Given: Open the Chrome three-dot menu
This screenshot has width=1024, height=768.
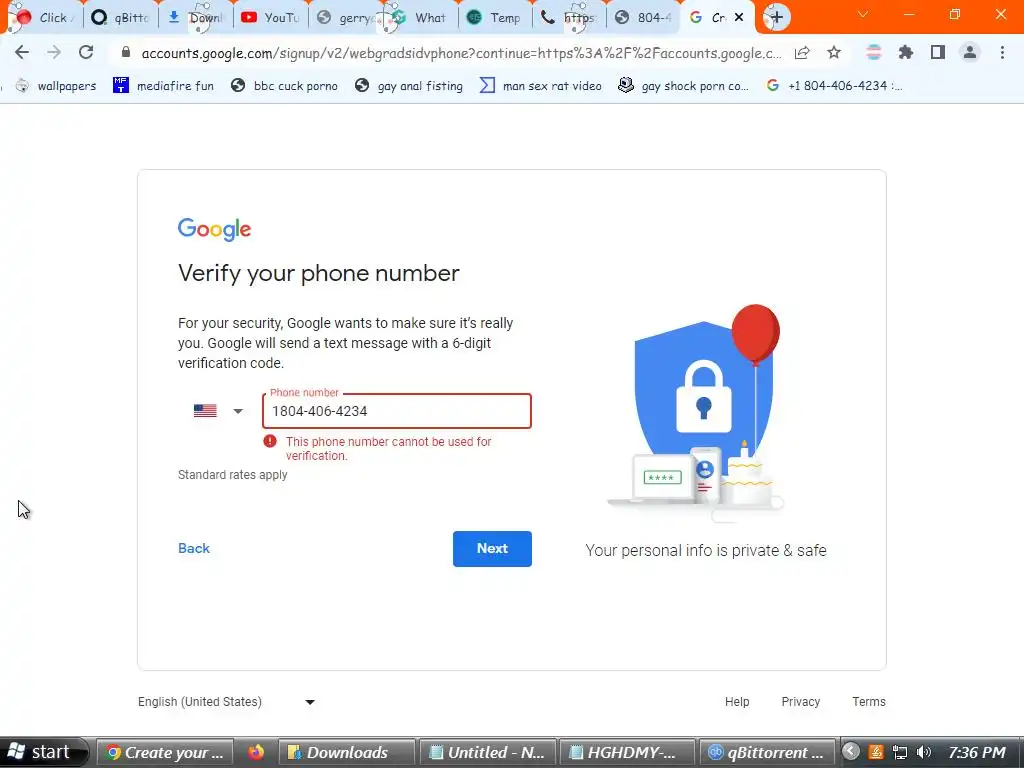Looking at the screenshot, I should click(x=1002, y=52).
